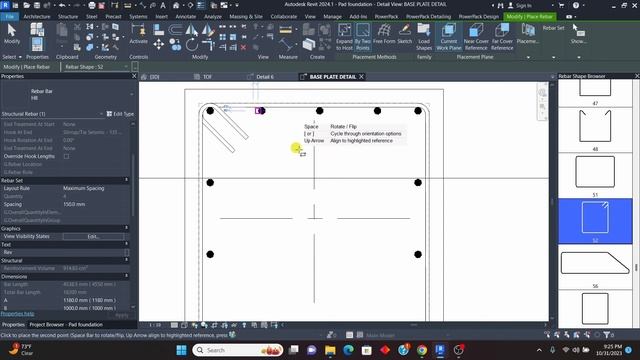Image resolution: width=640 pixels, height=360 pixels.
Task: Click the Align tool icon
Action: [x=159, y=30]
